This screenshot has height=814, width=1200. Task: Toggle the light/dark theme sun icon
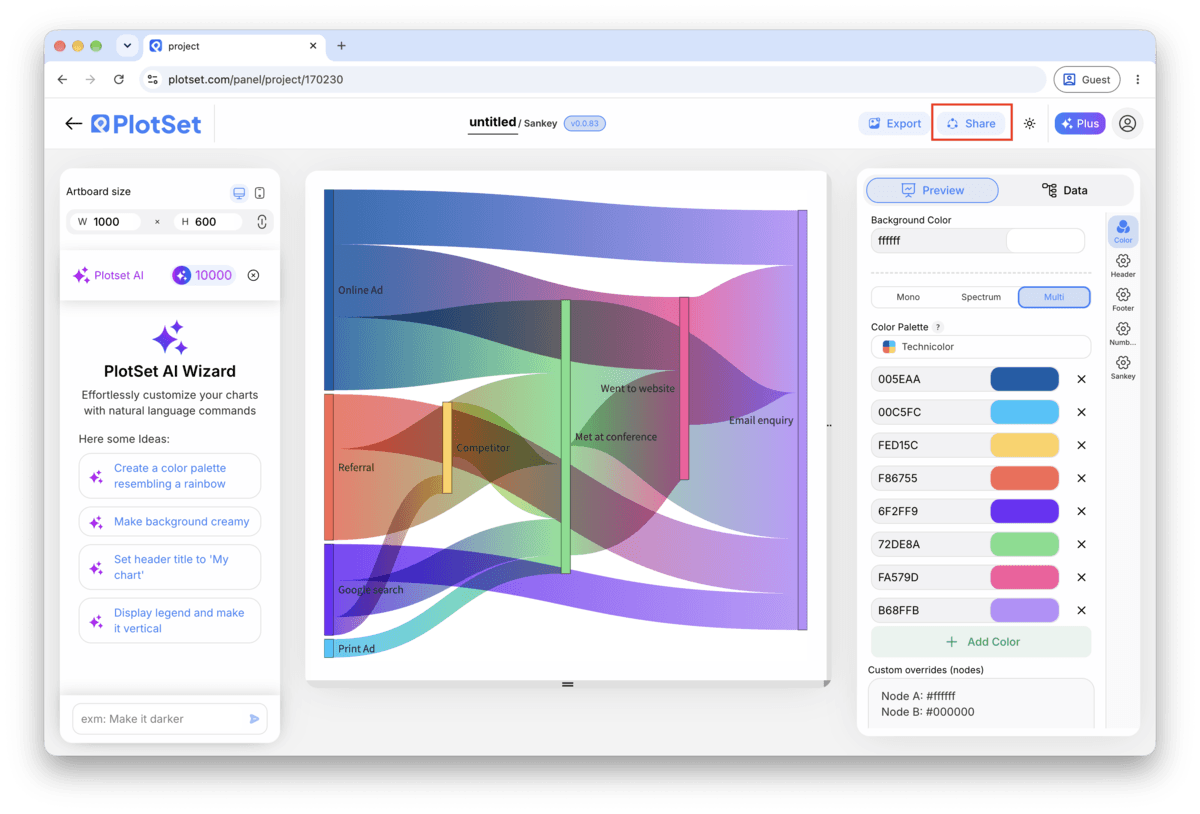coord(1029,124)
